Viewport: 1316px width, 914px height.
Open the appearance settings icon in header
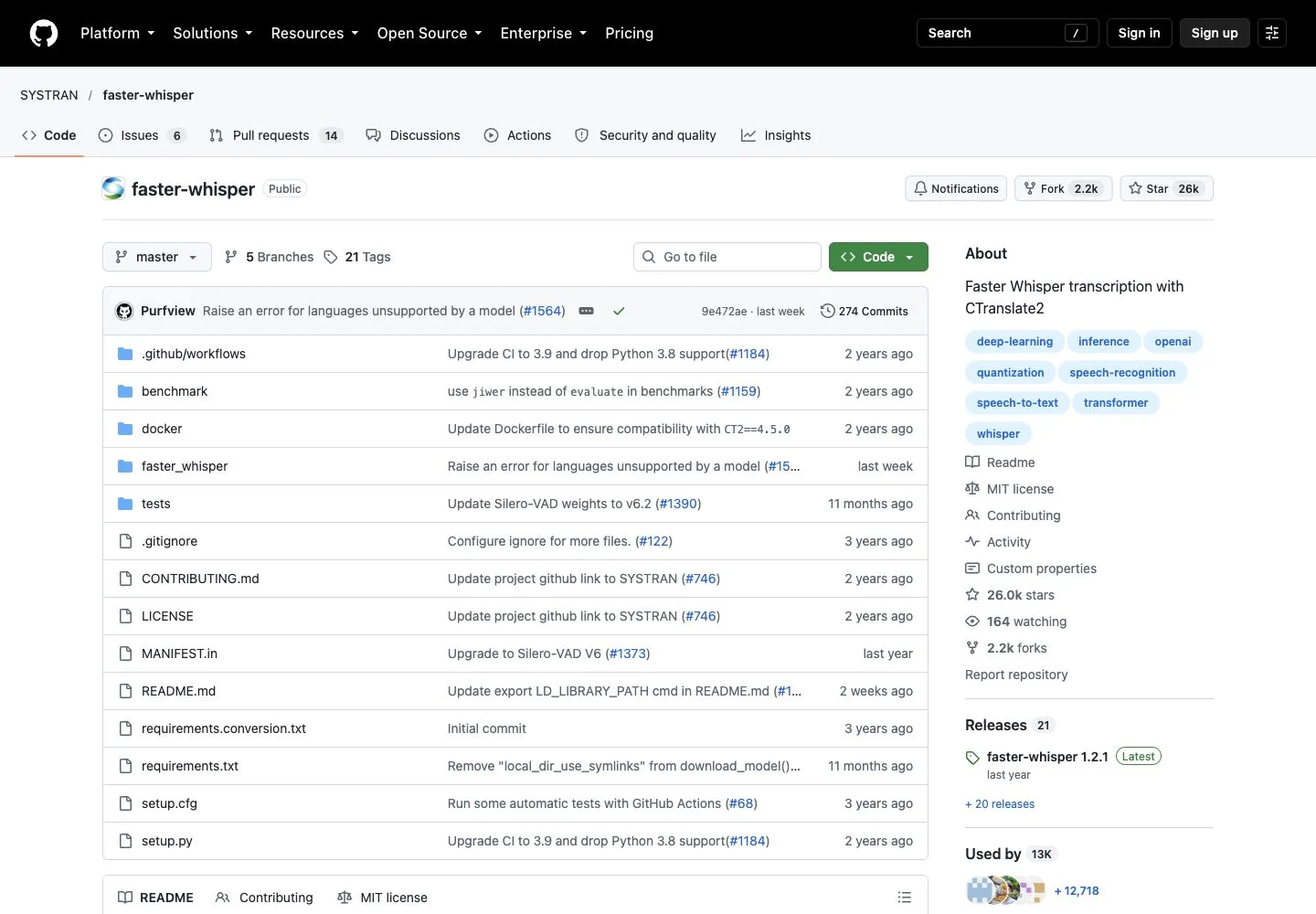(x=1272, y=33)
